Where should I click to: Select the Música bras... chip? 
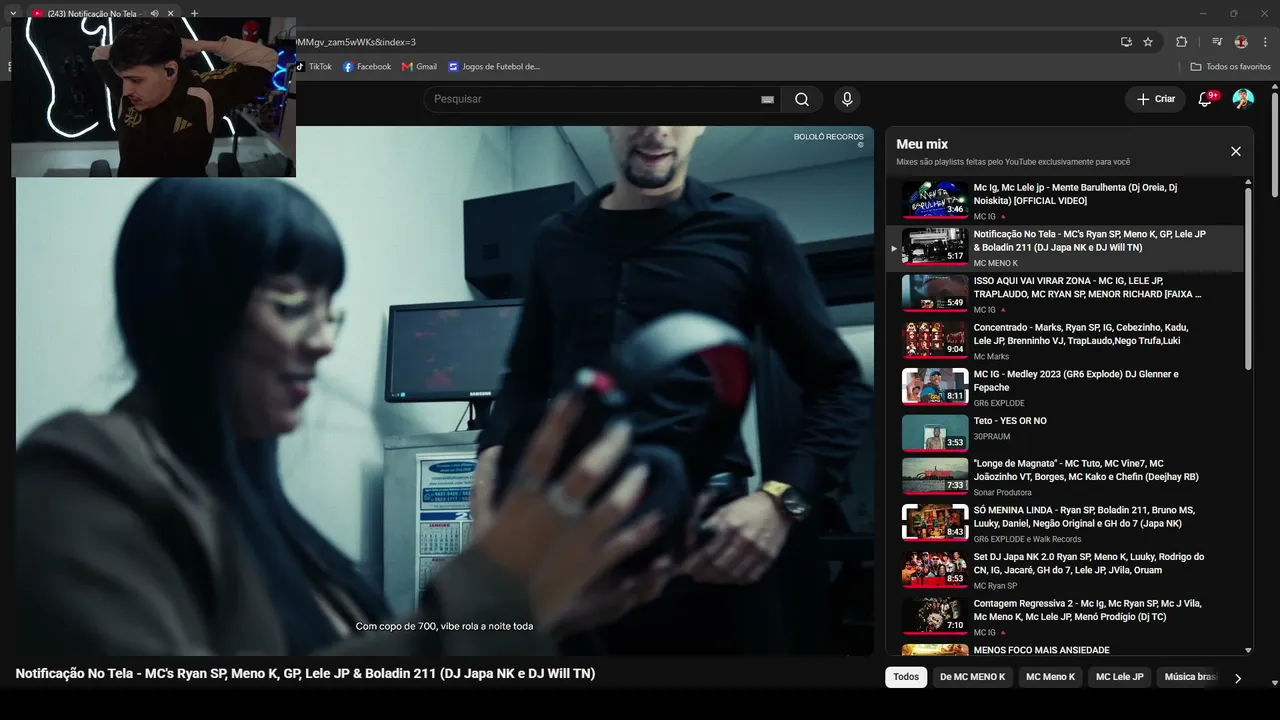click(1190, 677)
